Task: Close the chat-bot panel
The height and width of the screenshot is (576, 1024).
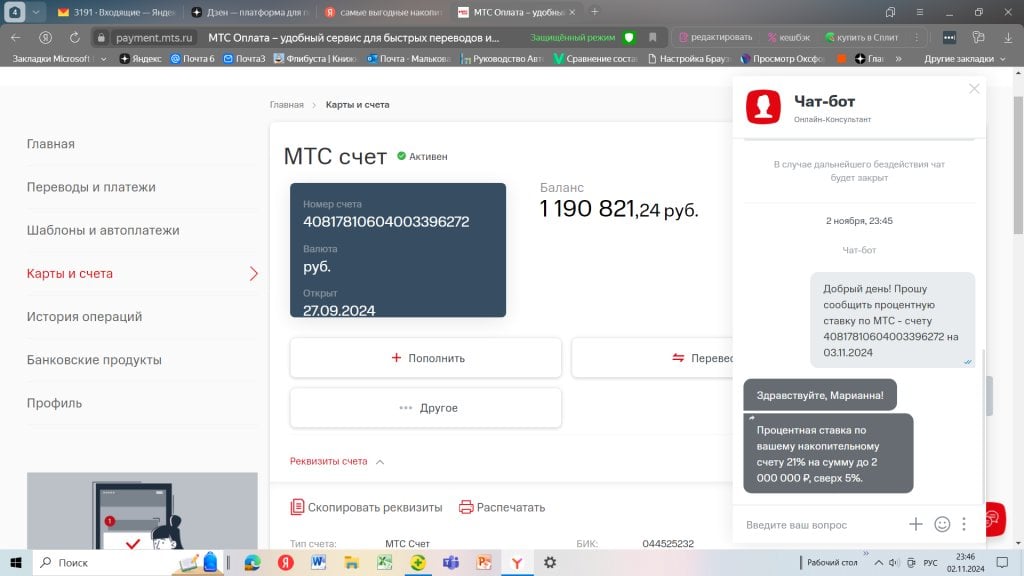Action: 974,88
